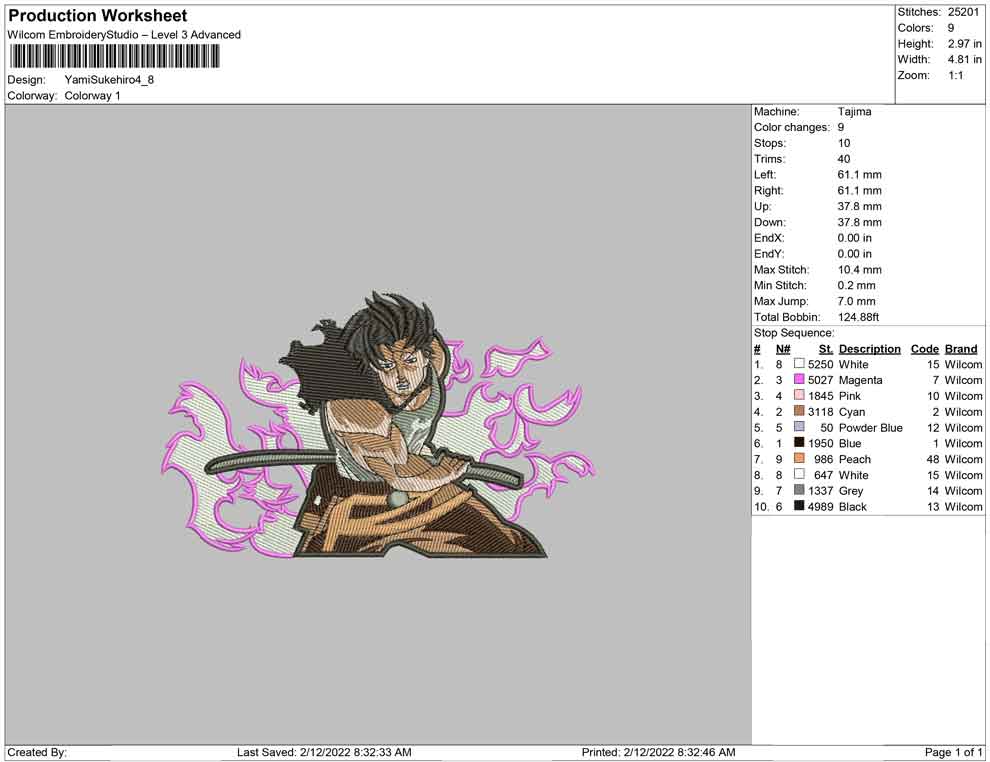
Task: Click the 'Color changes:' label
Action: 792,128
